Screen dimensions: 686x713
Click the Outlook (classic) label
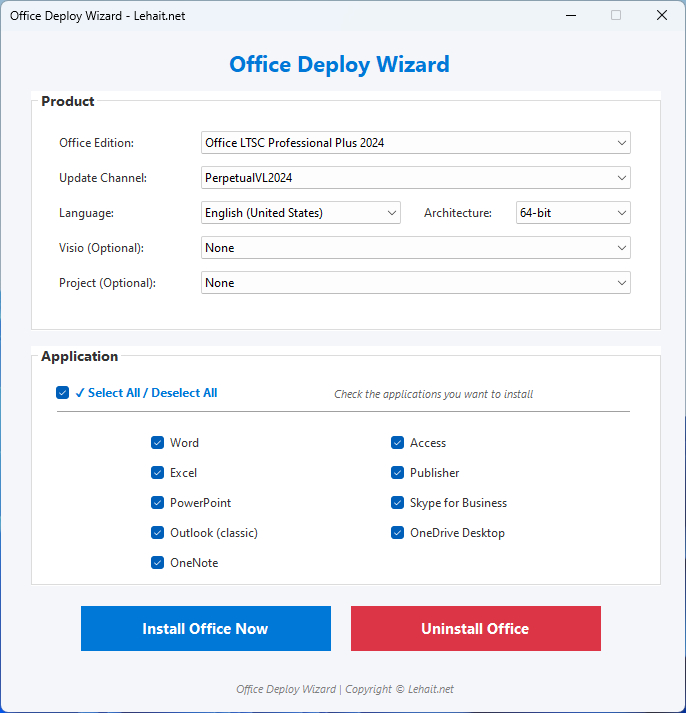coord(214,533)
